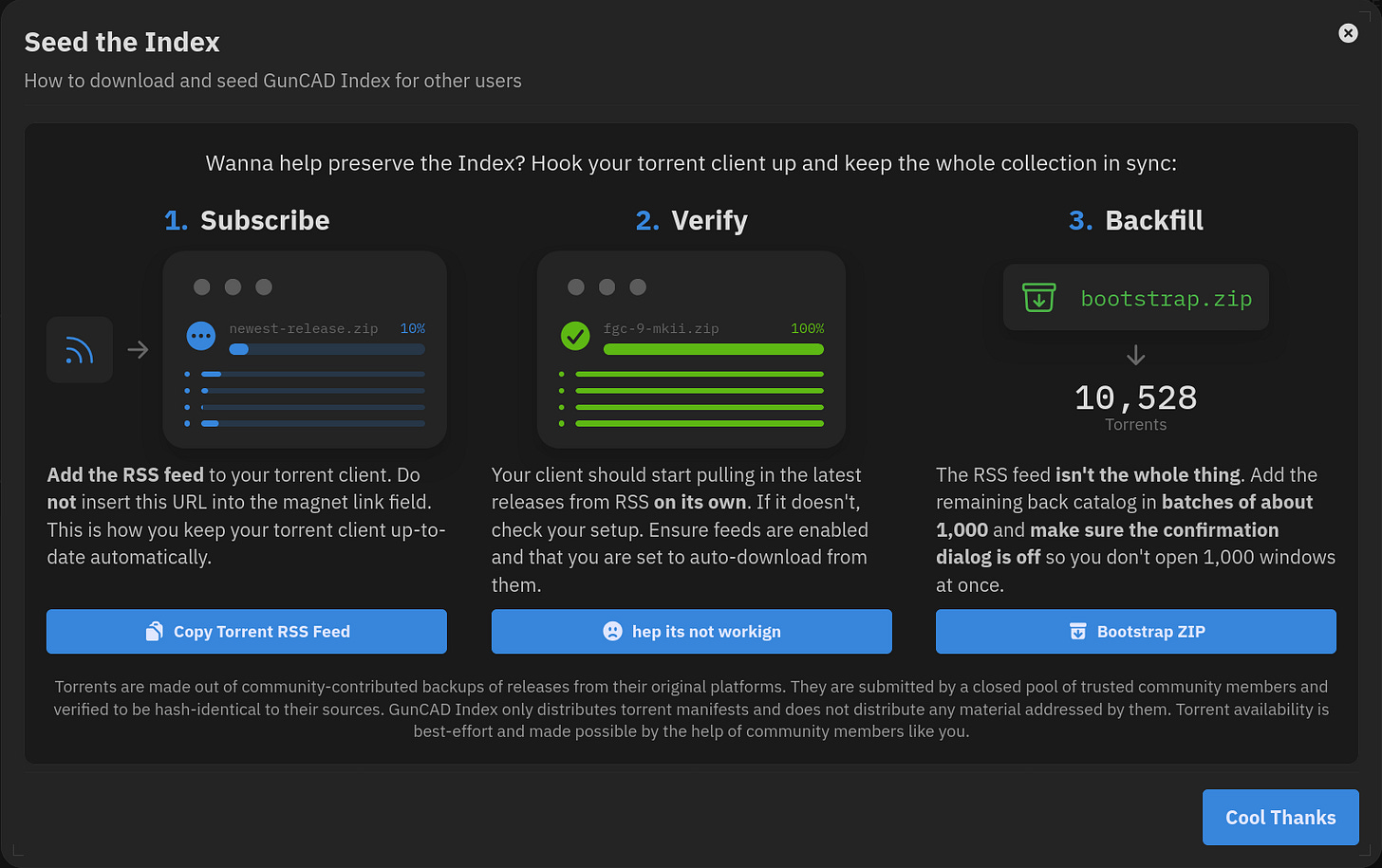The width and height of the screenshot is (1382, 868).
Task: Click the "Torrents" label under 10,528
Action: click(1136, 425)
